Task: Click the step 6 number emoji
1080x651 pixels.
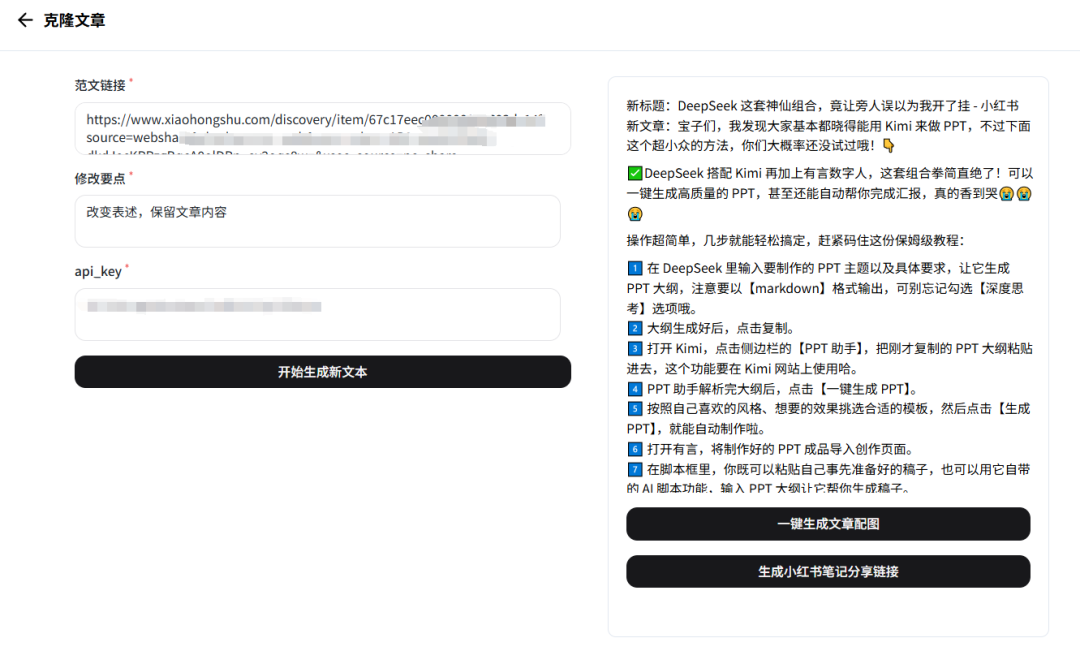Action: point(634,449)
